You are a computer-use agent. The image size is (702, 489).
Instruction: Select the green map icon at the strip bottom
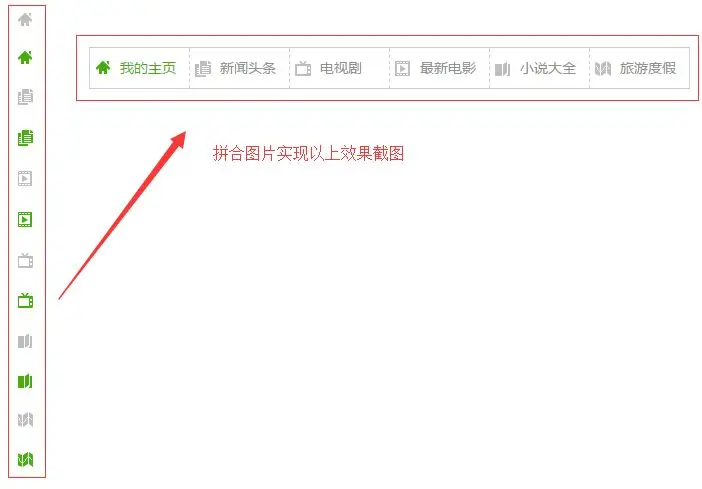[x=25, y=459]
